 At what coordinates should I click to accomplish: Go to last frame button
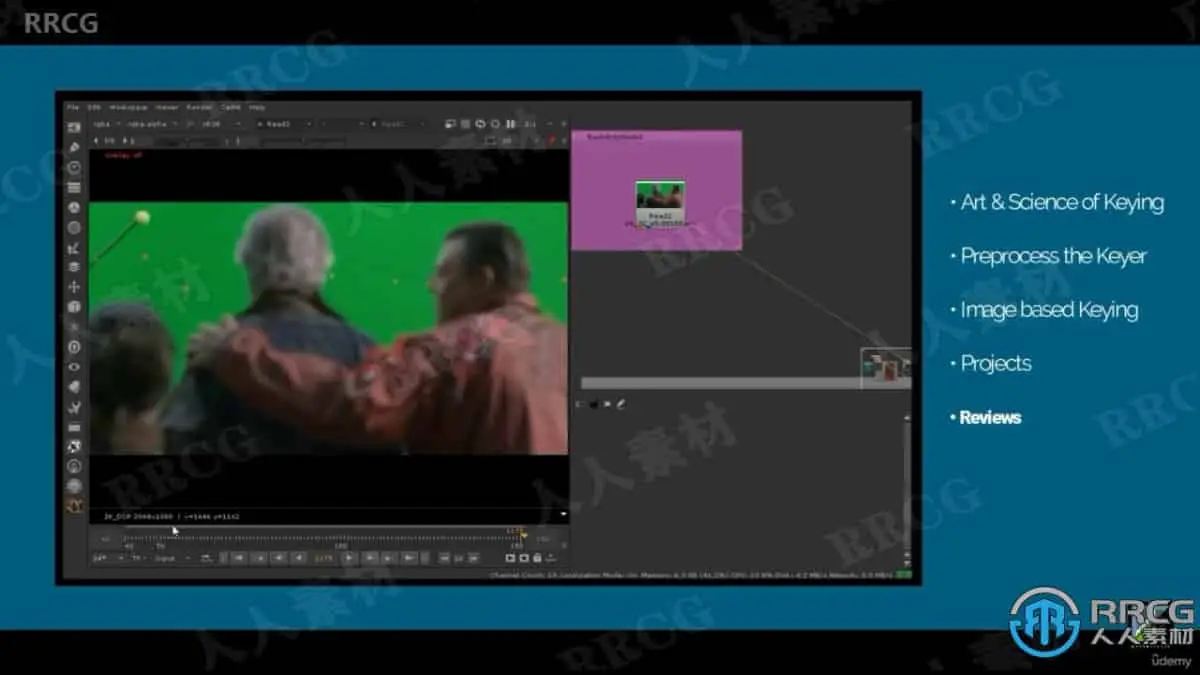tap(409, 558)
